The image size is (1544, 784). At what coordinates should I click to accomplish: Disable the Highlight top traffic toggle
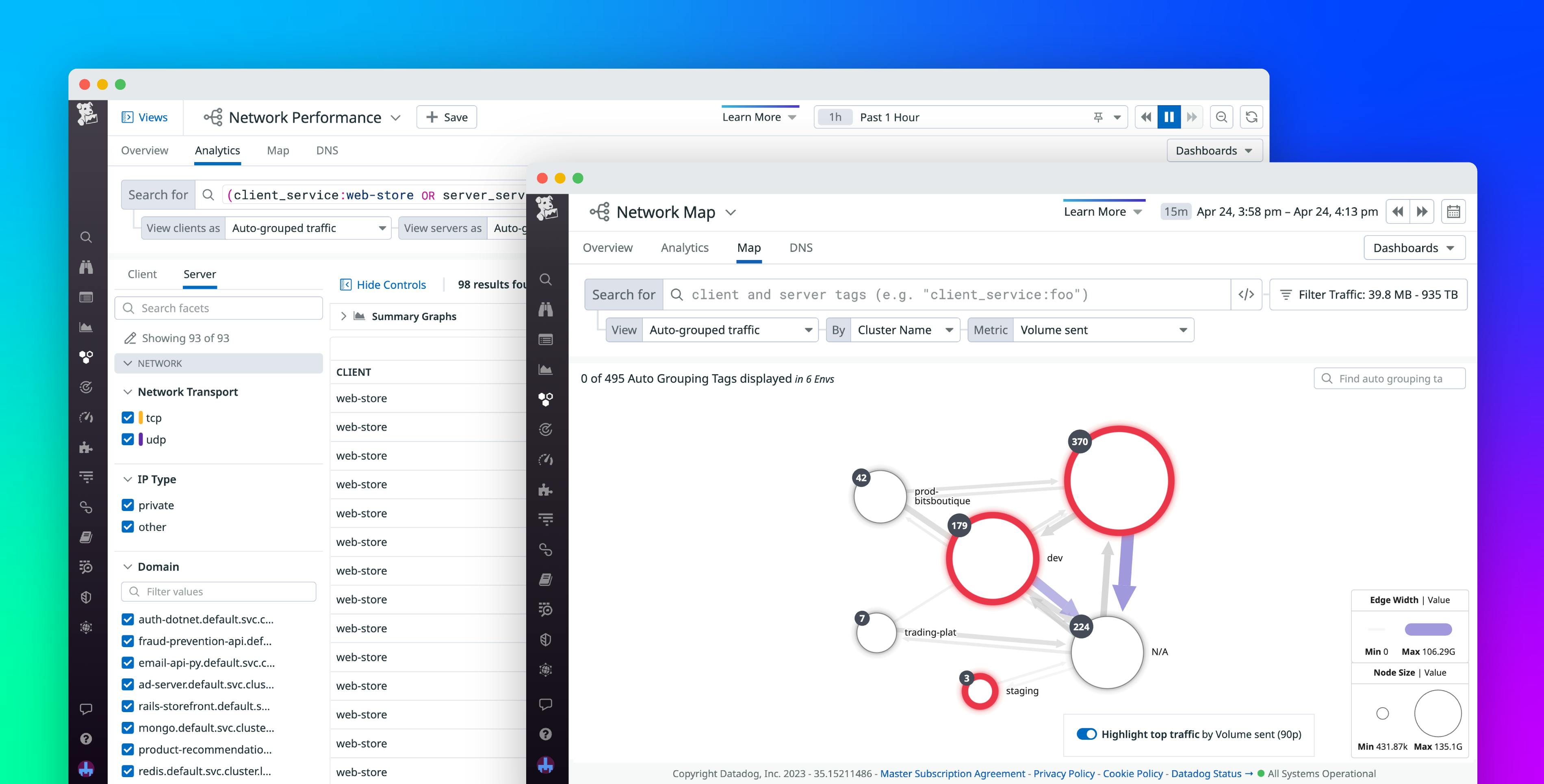click(1087, 734)
